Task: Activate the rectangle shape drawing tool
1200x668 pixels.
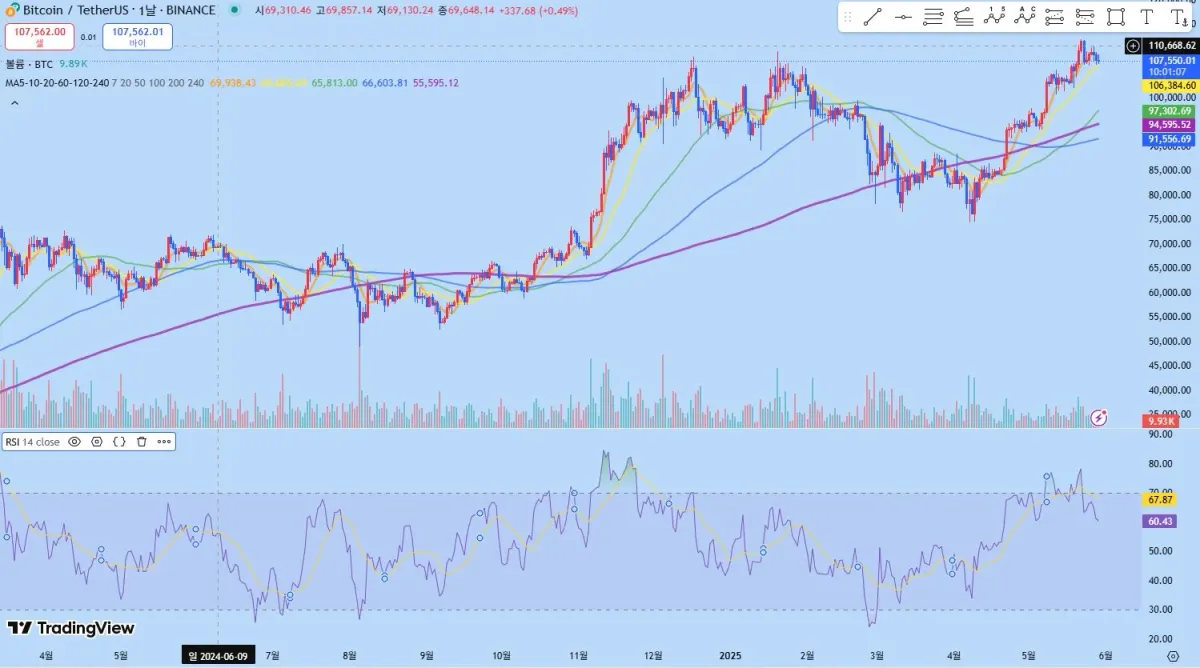Action: [x=1116, y=17]
